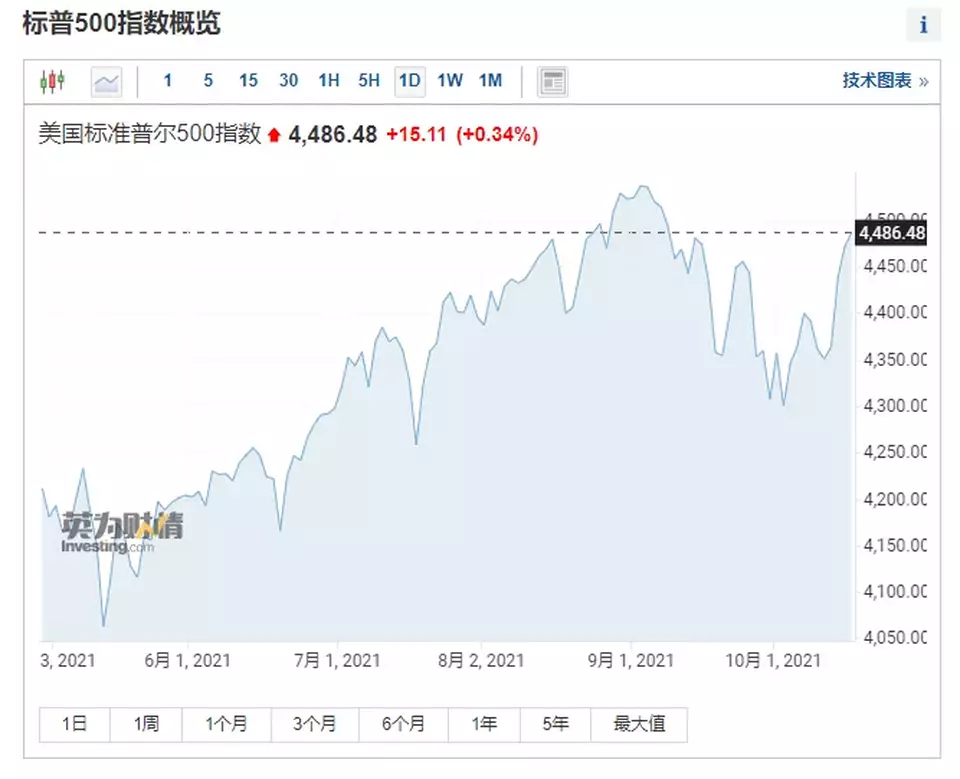Click the 4,486.48 current price marker
The image size is (960, 779).
coord(891,233)
